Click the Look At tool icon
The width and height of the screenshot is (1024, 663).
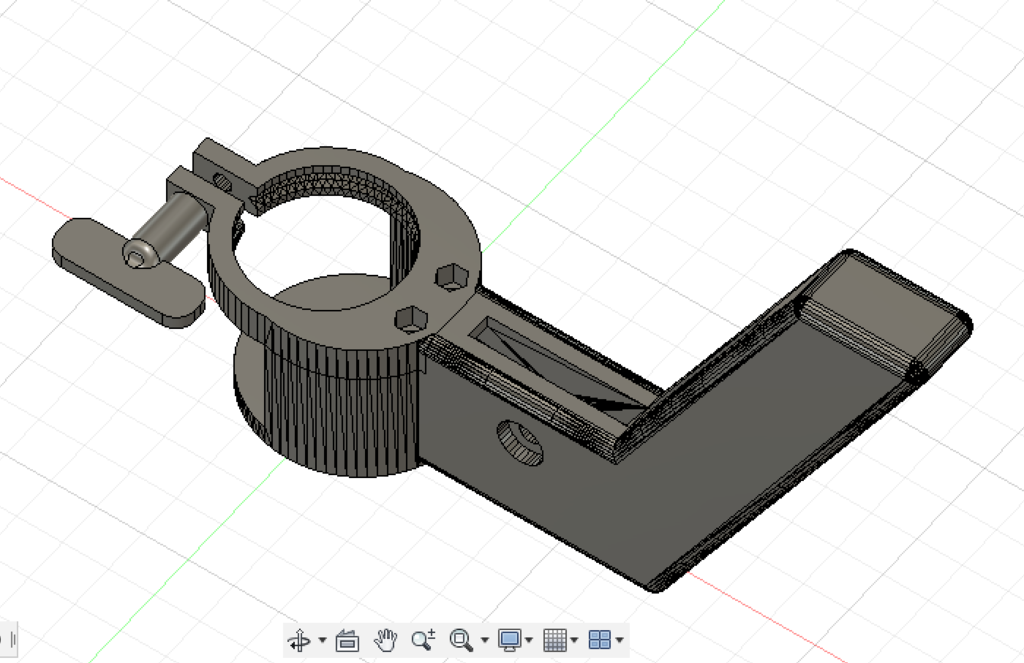[347, 640]
